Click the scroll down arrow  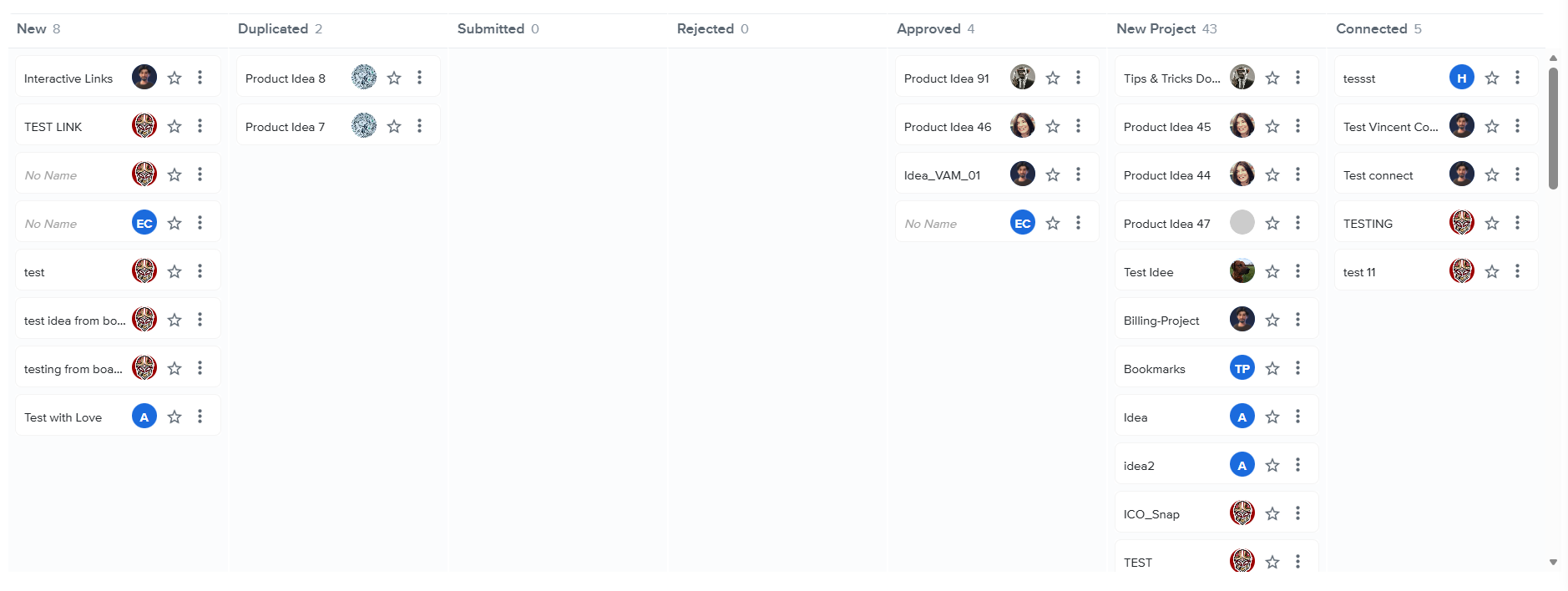[1553, 563]
